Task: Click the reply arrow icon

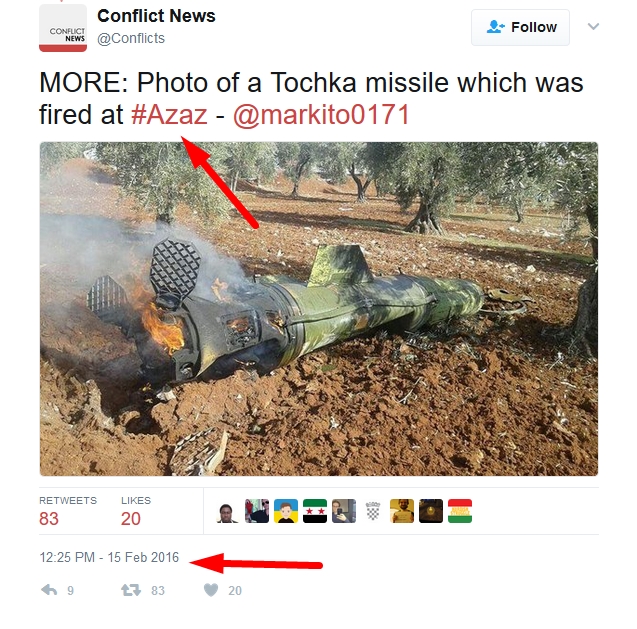Action: [x=48, y=591]
